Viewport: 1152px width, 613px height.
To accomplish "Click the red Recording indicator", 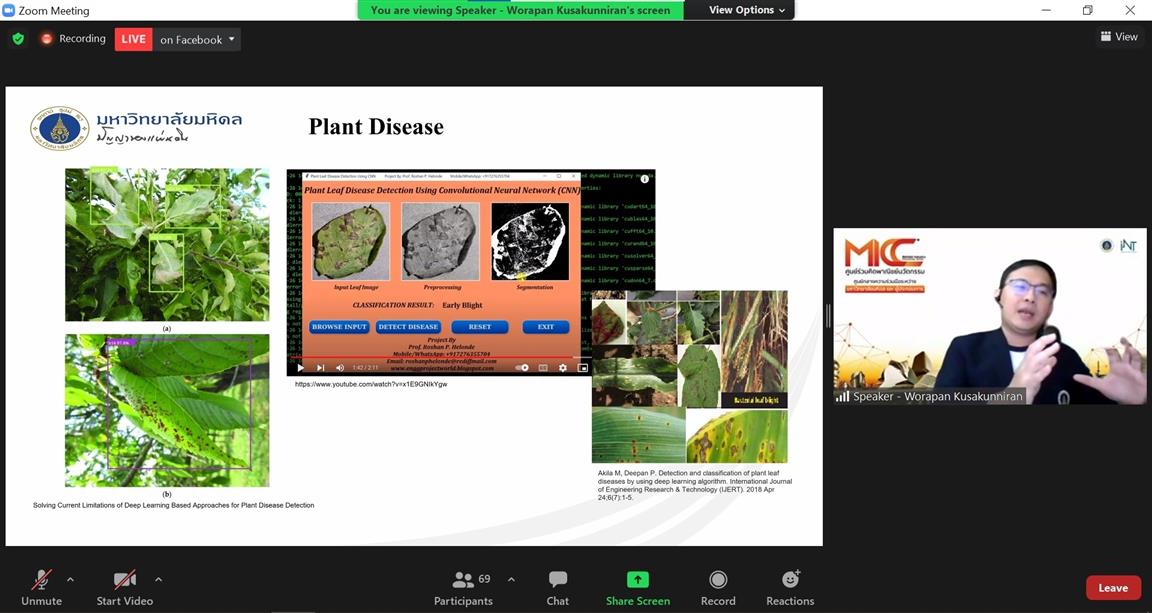I will [72, 39].
